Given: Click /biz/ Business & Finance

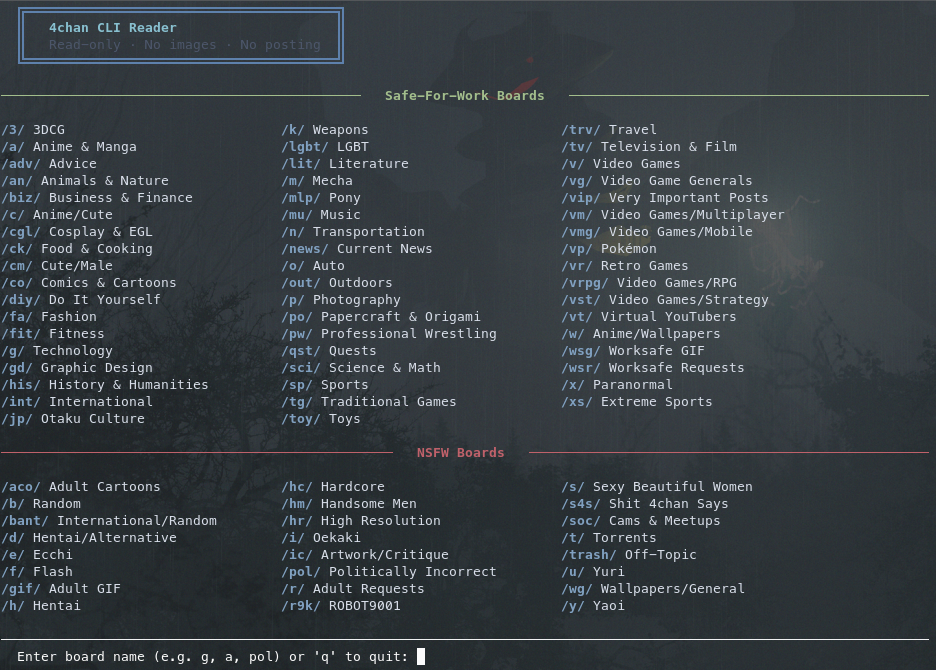Looking at the screenshot, I should 97,197.
